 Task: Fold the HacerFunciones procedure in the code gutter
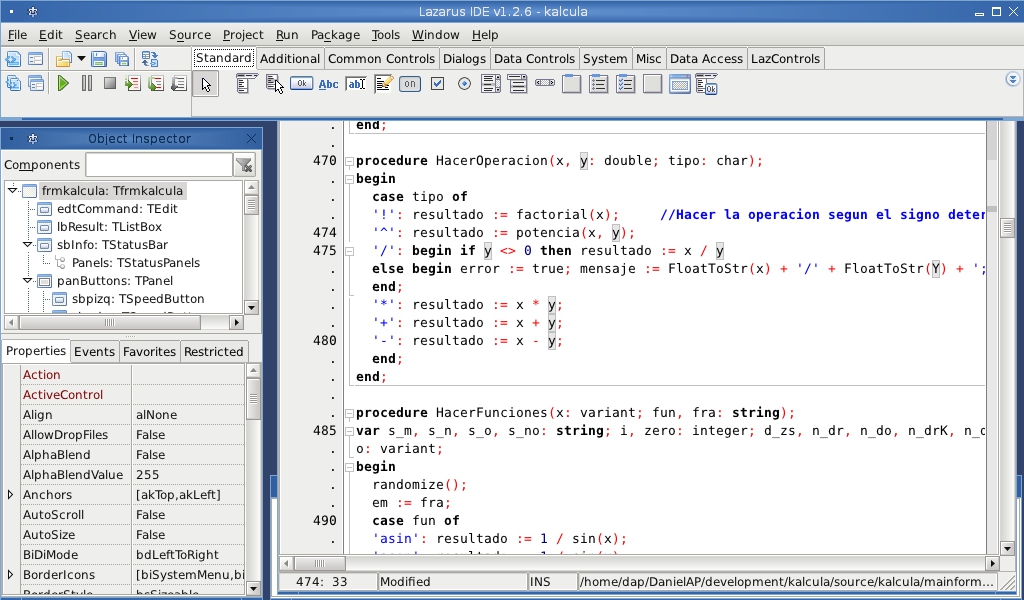coord(349,413)
